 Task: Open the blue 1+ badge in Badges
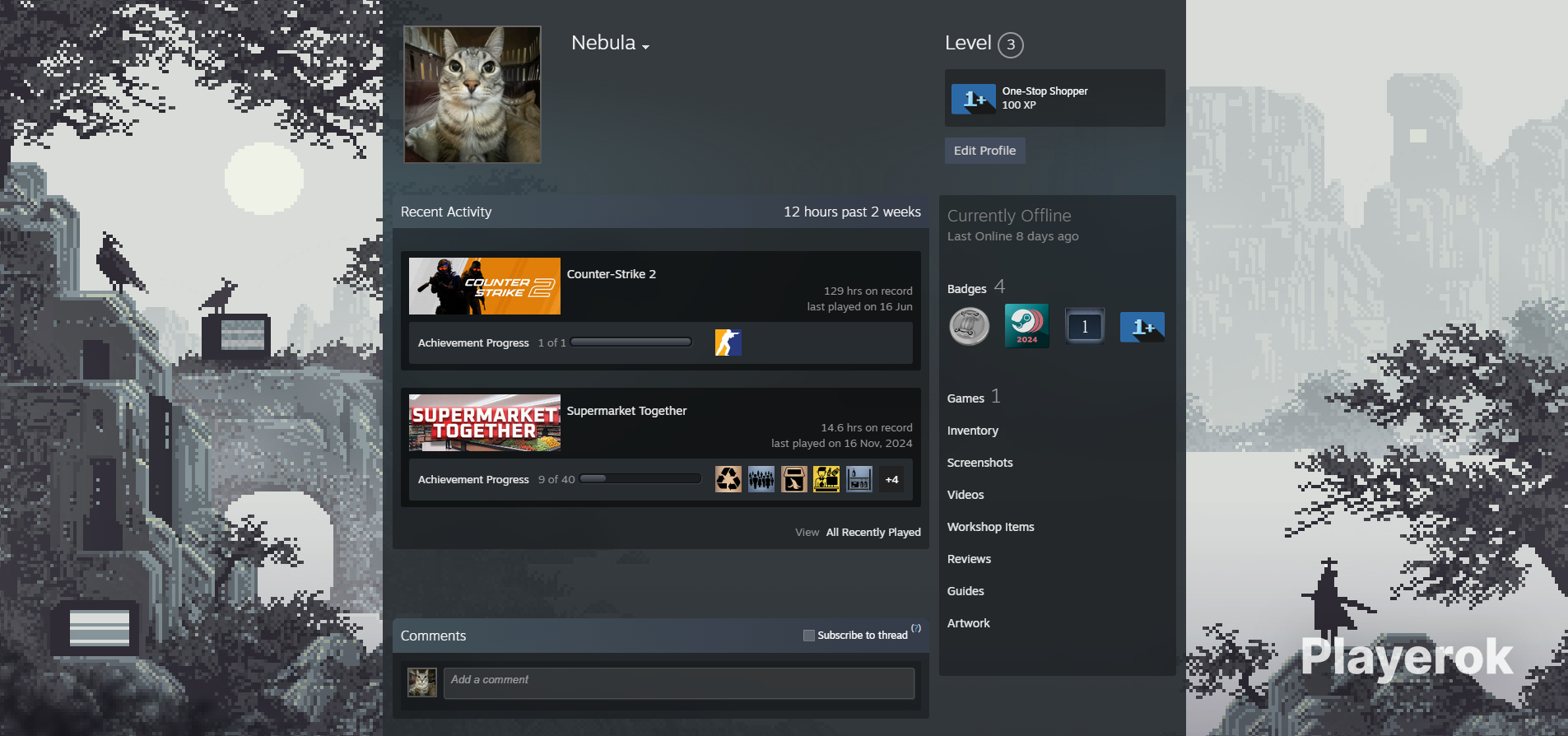pyautogui.click(x=1142, y=327)
